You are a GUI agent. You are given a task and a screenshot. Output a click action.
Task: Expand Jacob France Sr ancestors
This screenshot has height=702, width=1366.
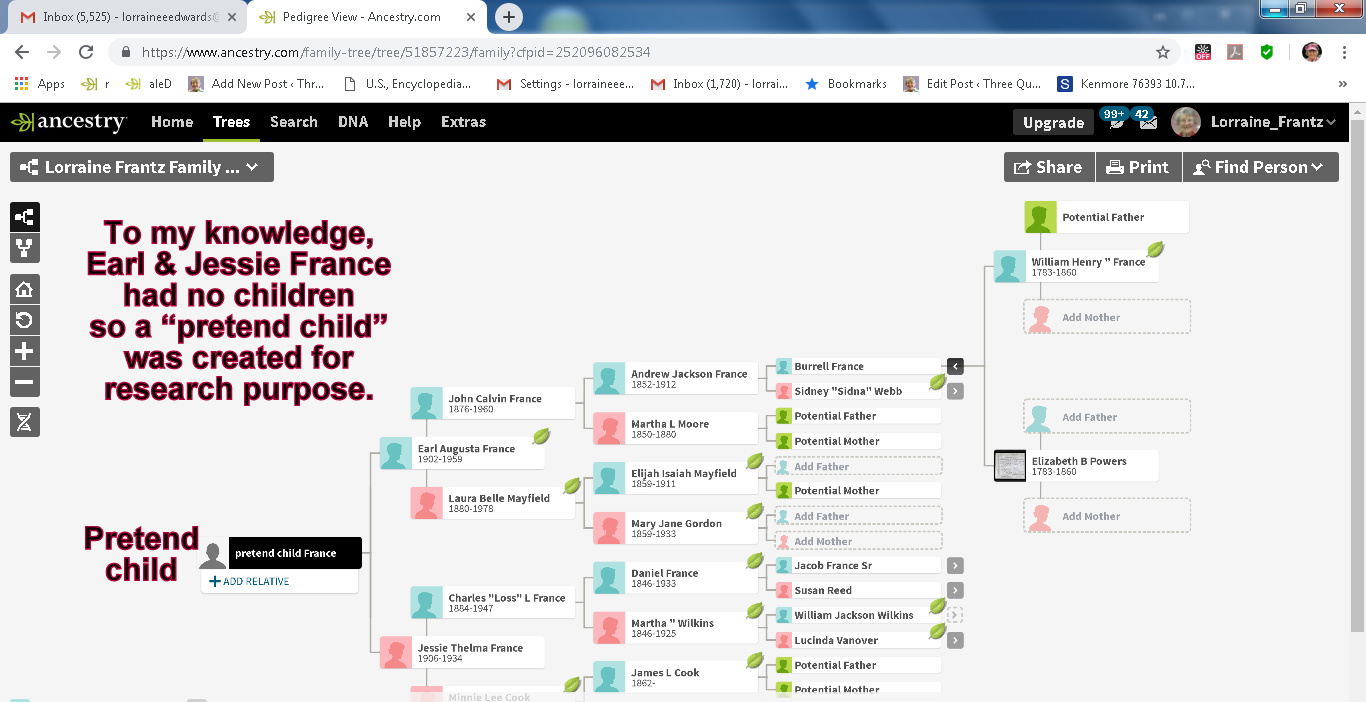(x=955, y=566)
